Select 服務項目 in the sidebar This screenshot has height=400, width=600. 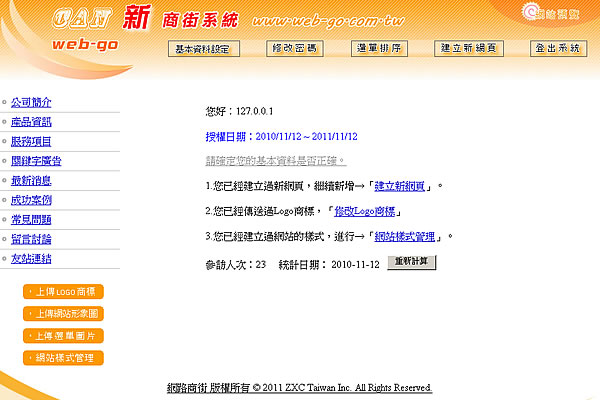pos(31,141)
